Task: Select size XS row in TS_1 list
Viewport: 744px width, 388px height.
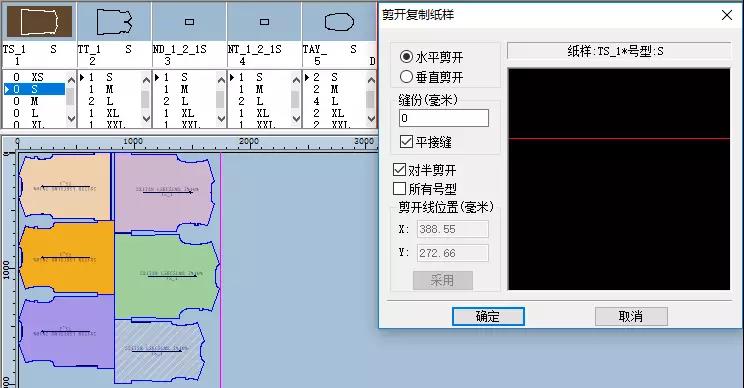Action: point(34,77)
